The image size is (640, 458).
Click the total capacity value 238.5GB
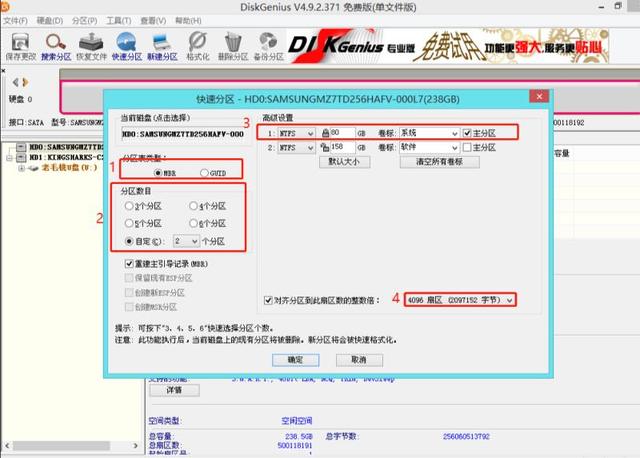click(299, 436)
